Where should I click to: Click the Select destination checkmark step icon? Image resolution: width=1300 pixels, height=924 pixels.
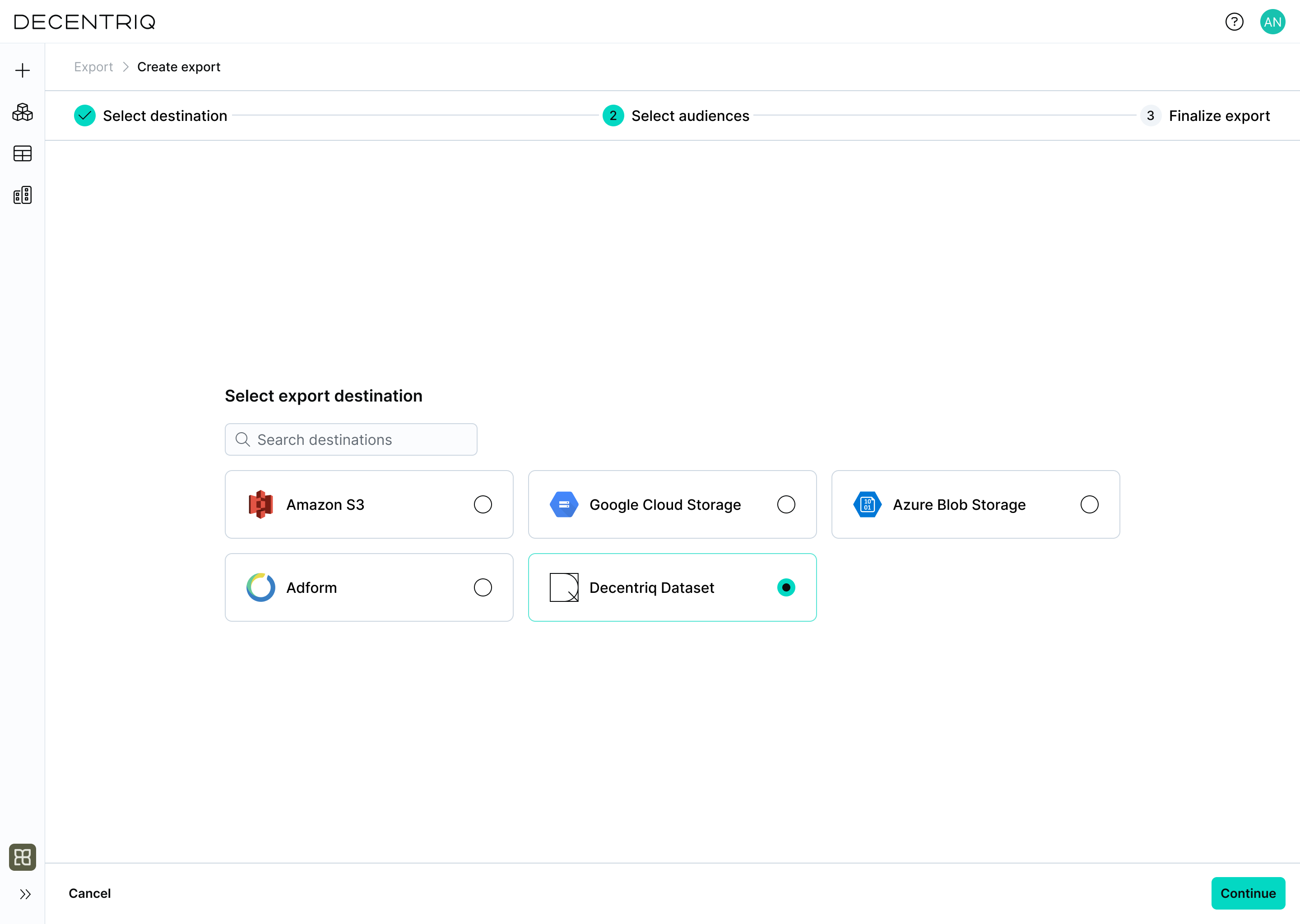[85, 115]
